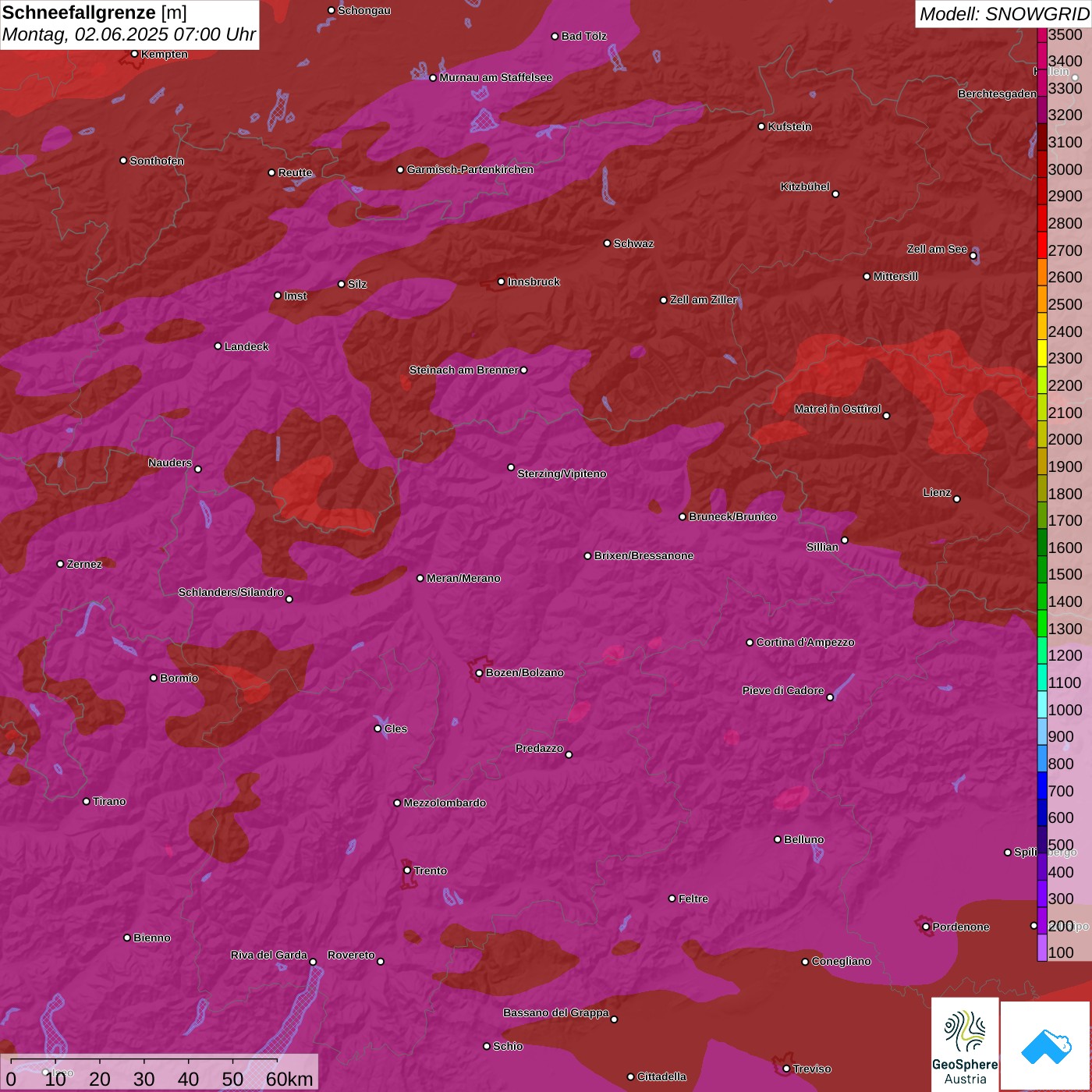Click the 'Reutte' label
This screenshot has height=1092, width=1092.
(296, 172)
